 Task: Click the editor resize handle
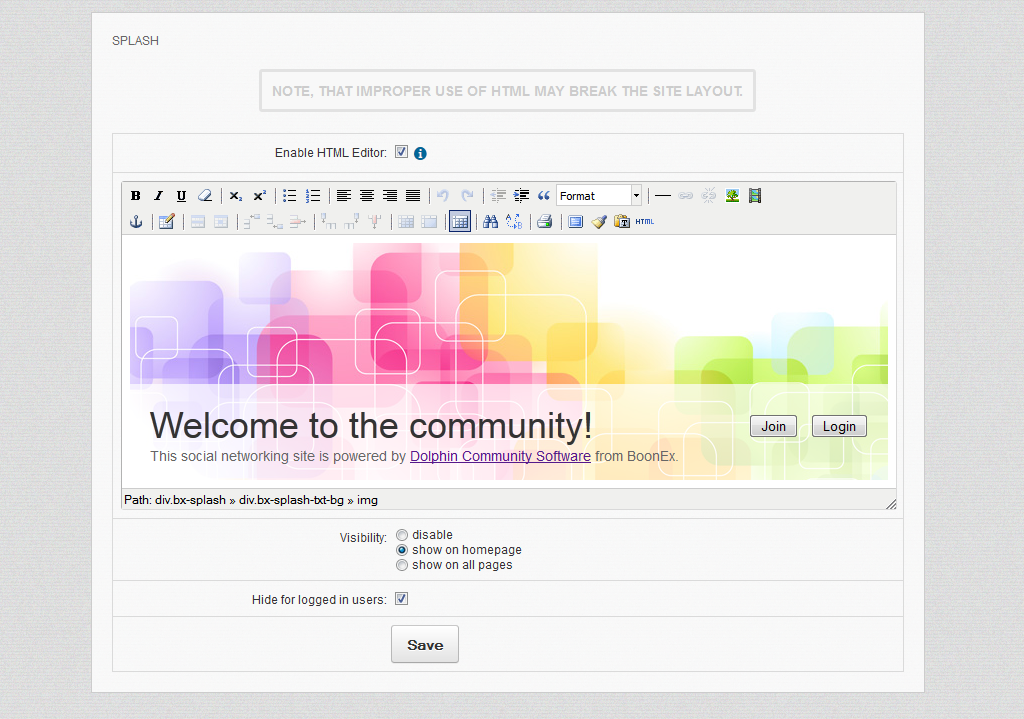(890, 503)
